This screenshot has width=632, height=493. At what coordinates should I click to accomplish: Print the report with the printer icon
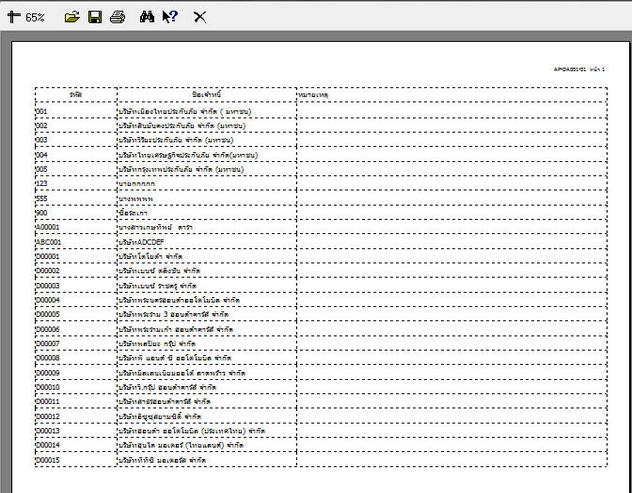118,17
